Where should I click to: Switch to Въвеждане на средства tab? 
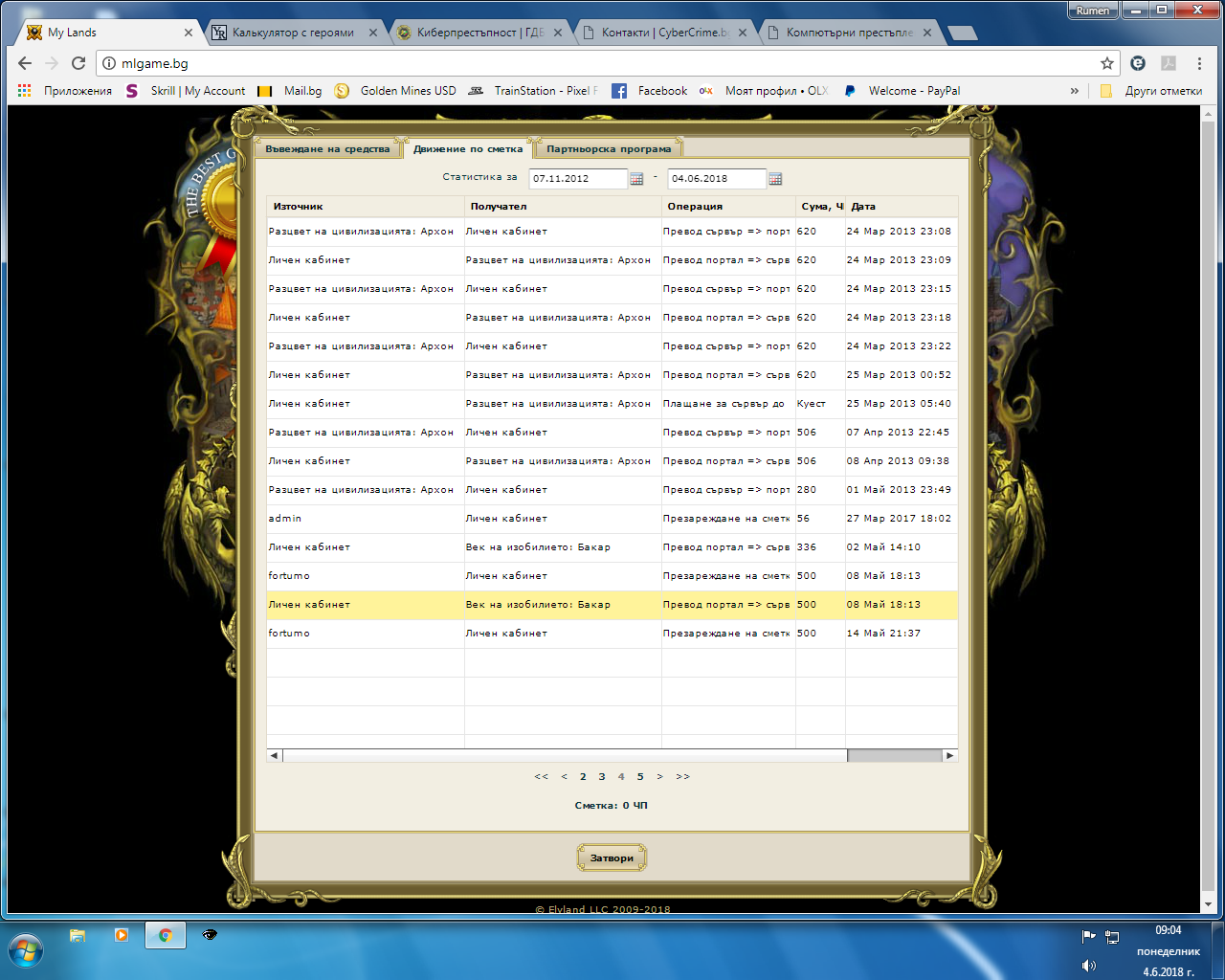pos(327,149)
